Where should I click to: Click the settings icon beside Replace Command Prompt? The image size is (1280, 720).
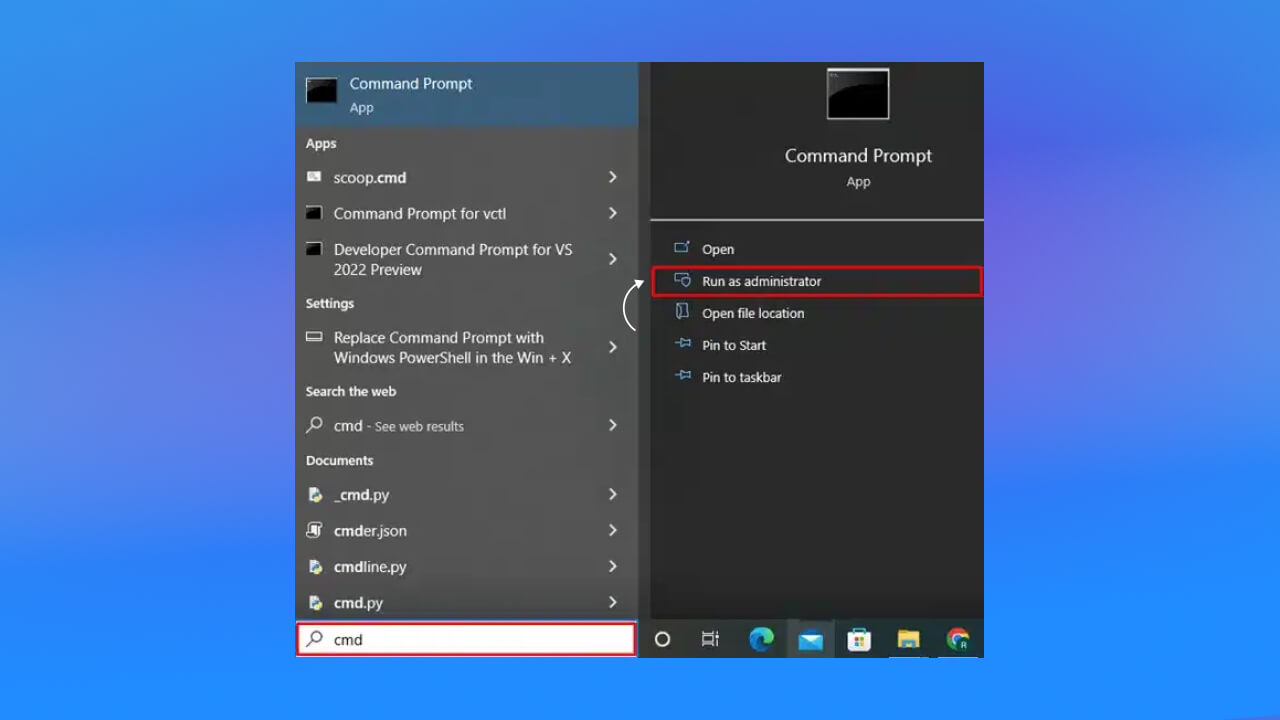314,337
